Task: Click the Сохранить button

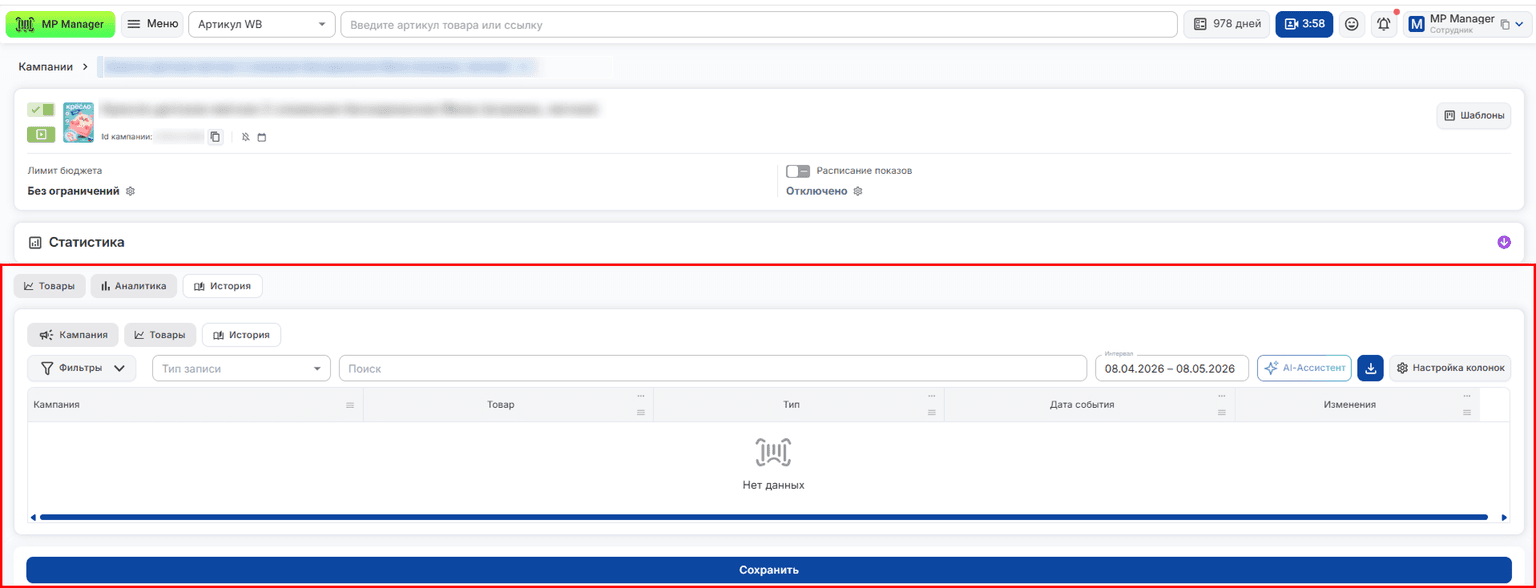Action: coord(768,570)
